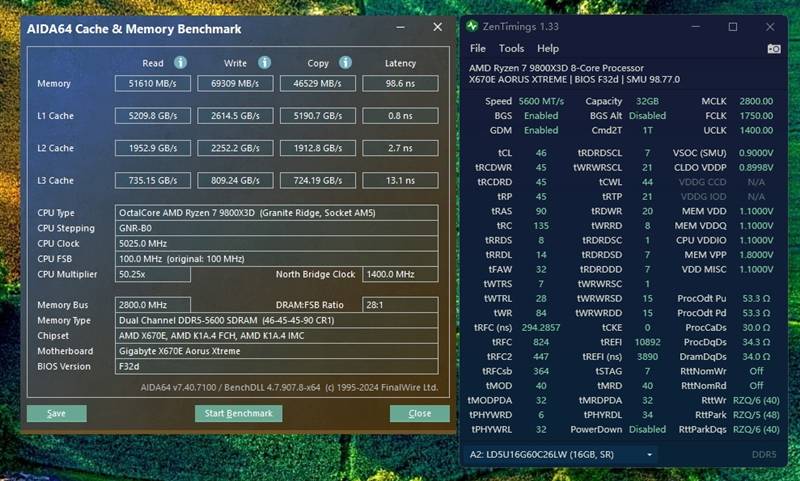The height and width of the screenshot is (481, 800).
Task: Click the PowerDown value Disabled
Action: pyautogui.click(x=647, y=429)
